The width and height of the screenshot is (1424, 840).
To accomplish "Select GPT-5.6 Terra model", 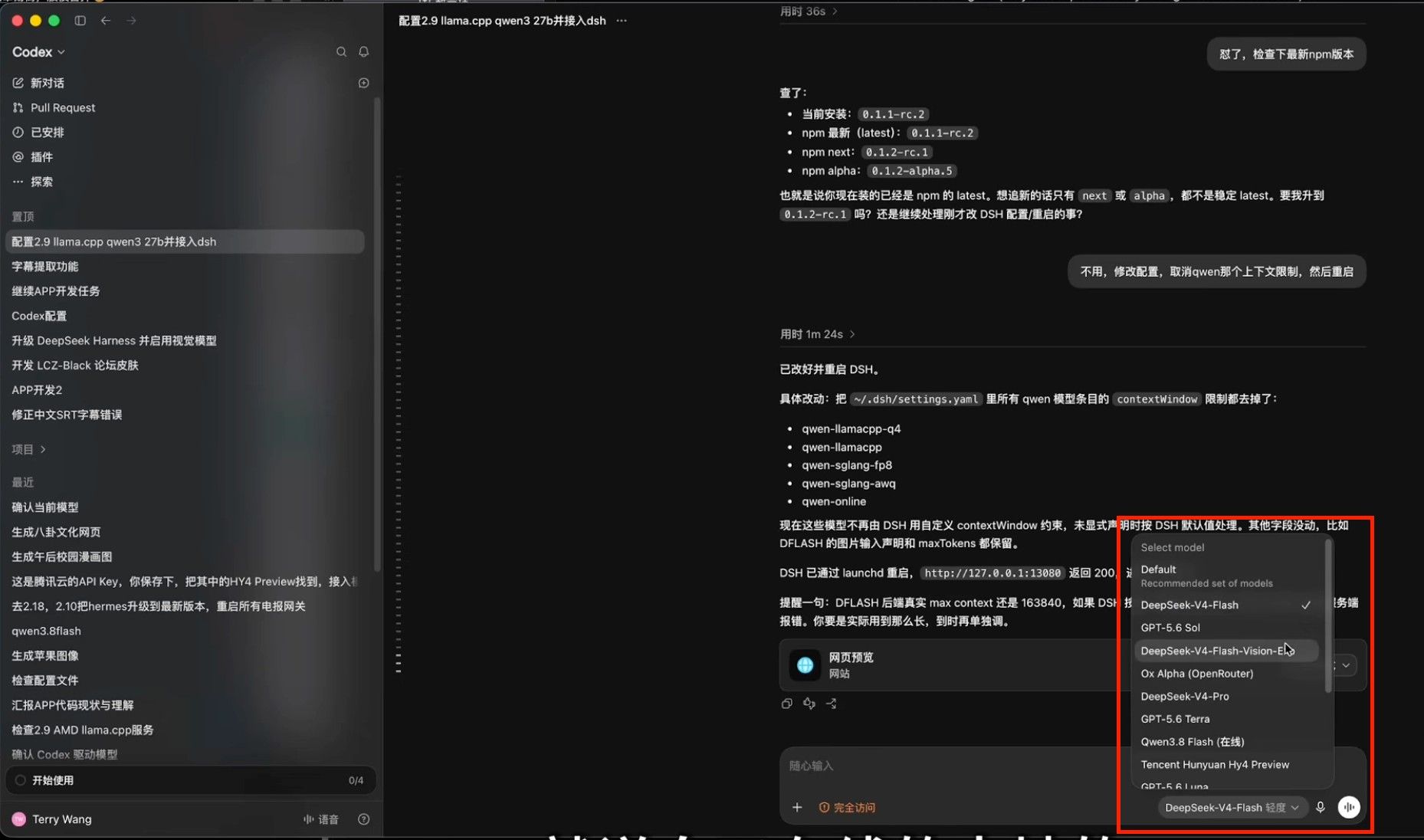I will (1225, 719).
